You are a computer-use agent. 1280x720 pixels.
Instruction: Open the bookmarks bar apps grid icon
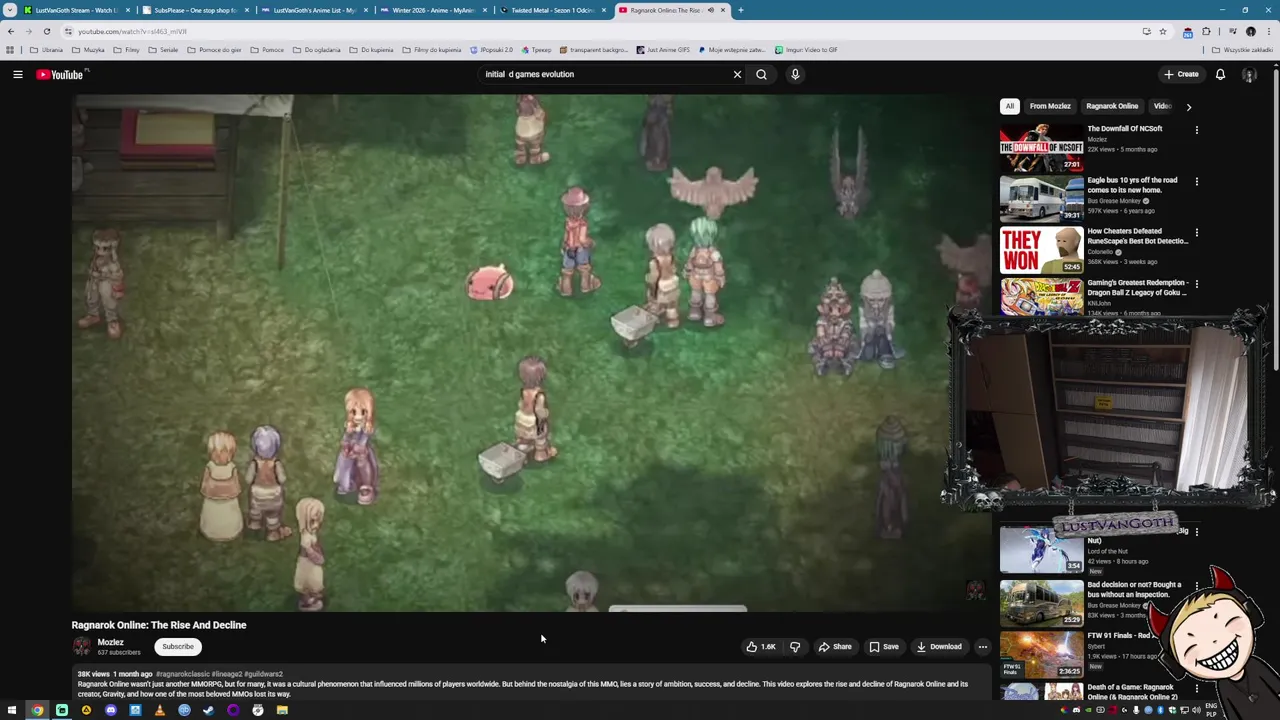pyautogui.click(x=10, y=50)
